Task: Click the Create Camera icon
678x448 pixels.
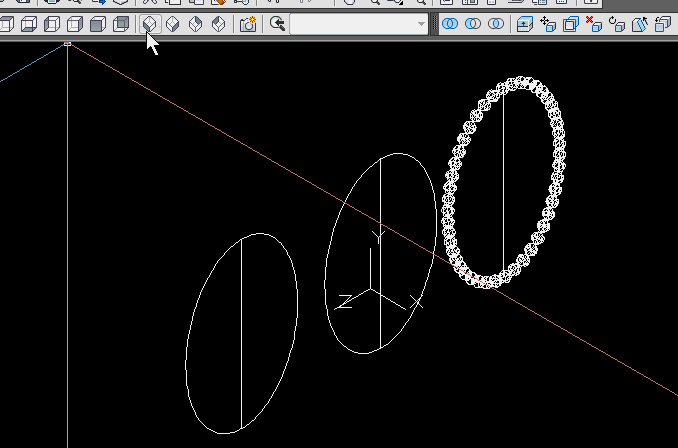Action: coord(248,23)
